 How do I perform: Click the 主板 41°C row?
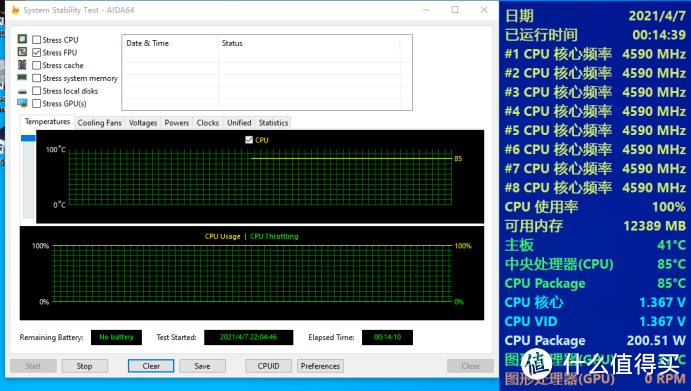click(x=595, y=245)
